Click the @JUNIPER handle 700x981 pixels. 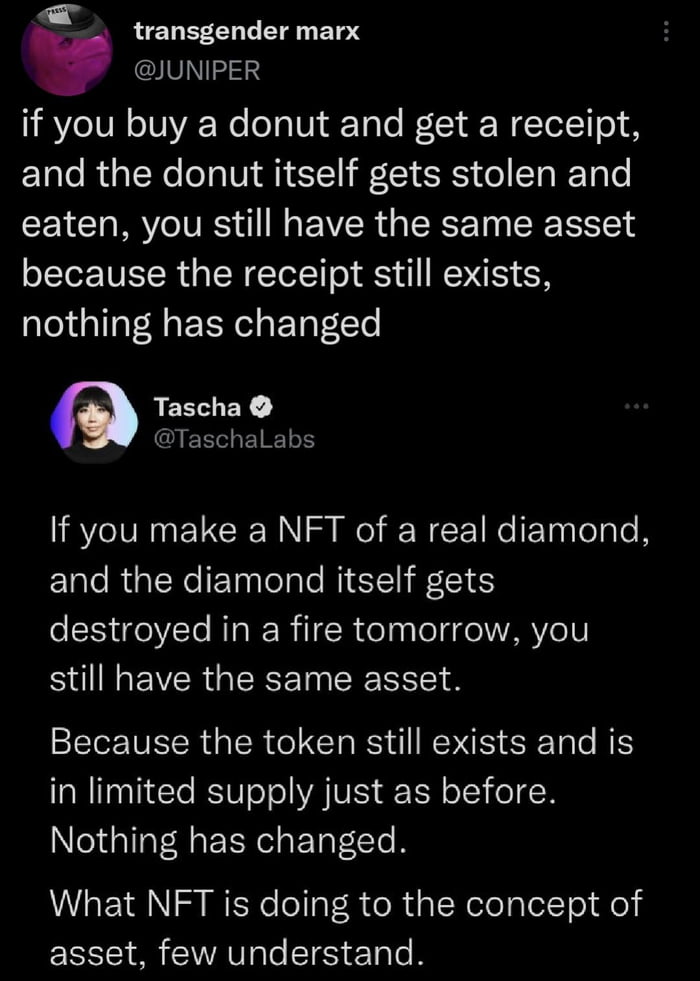coord(196,70)
